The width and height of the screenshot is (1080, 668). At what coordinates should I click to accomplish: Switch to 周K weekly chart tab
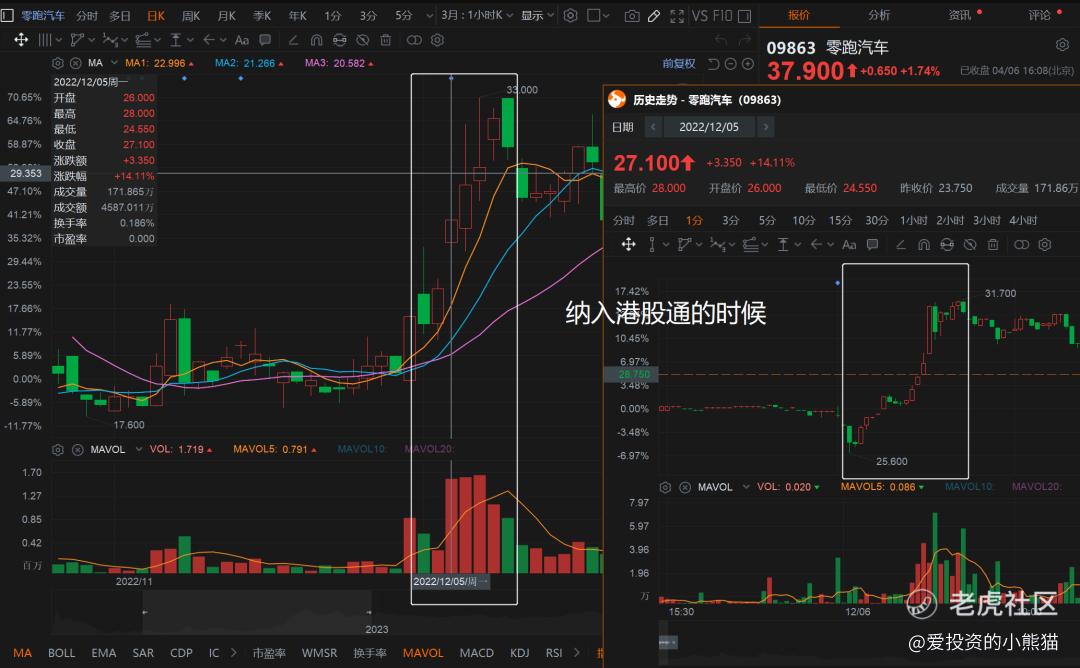click(191, 15)
